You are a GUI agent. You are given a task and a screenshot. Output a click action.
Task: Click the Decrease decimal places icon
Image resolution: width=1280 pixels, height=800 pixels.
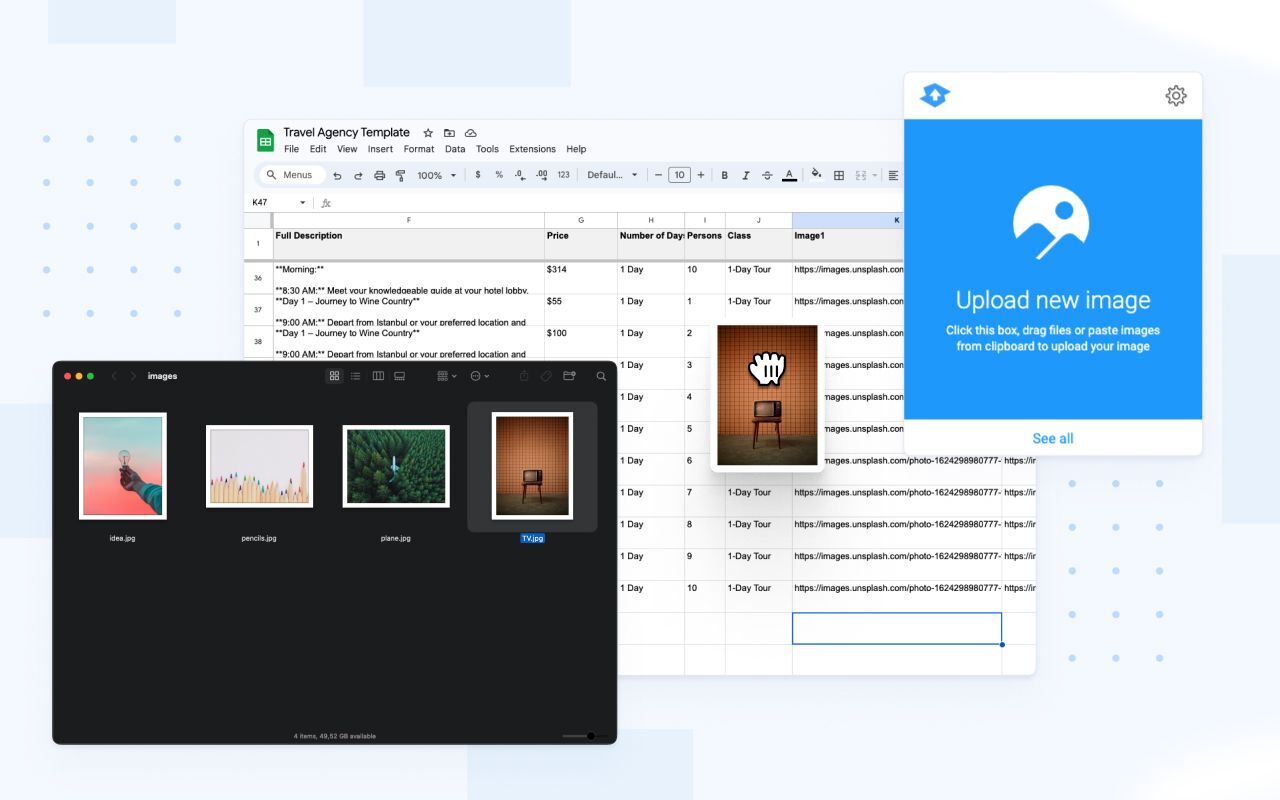(x=519, y=175)
